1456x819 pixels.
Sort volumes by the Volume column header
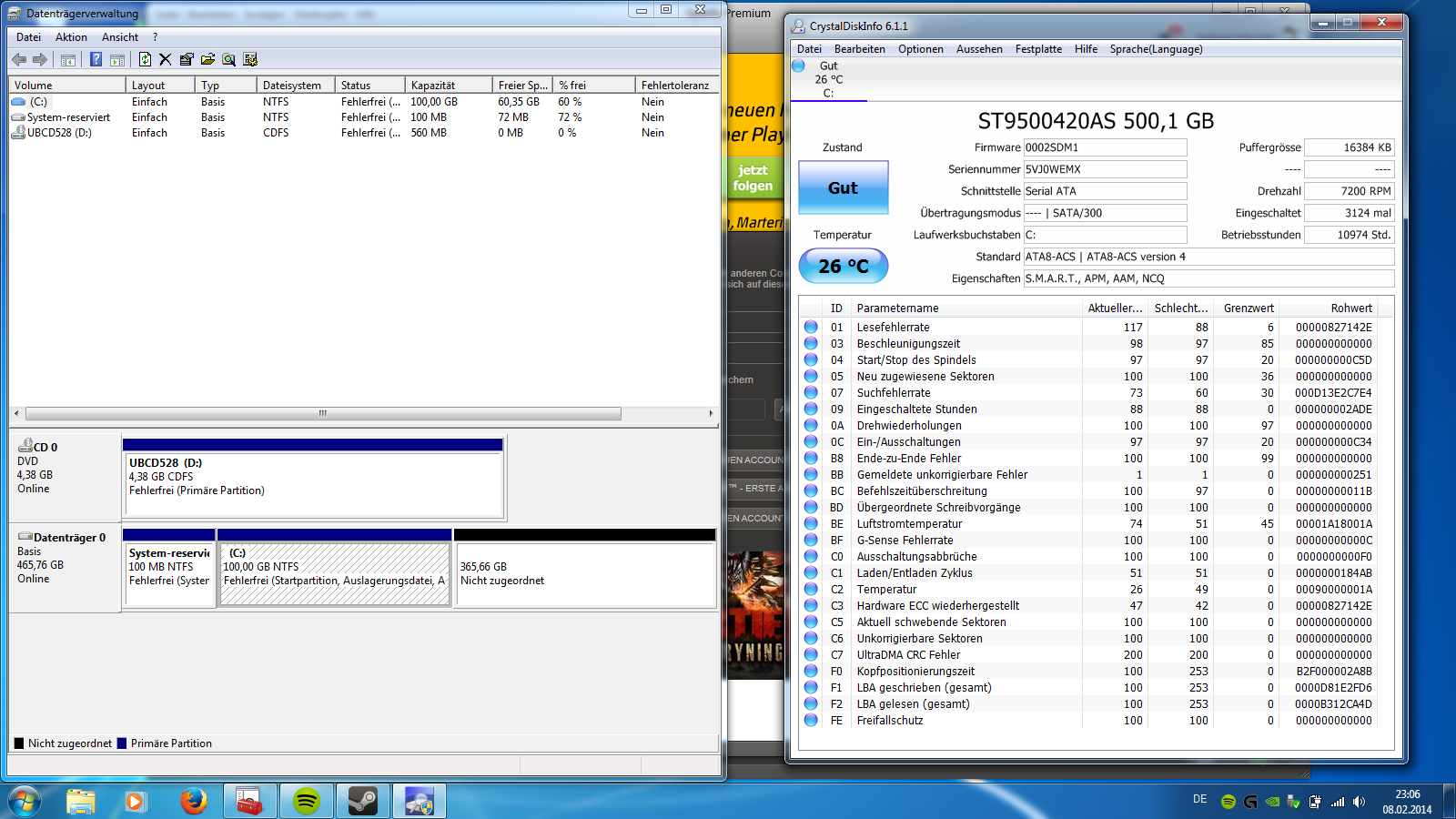(x=66, y=86)
